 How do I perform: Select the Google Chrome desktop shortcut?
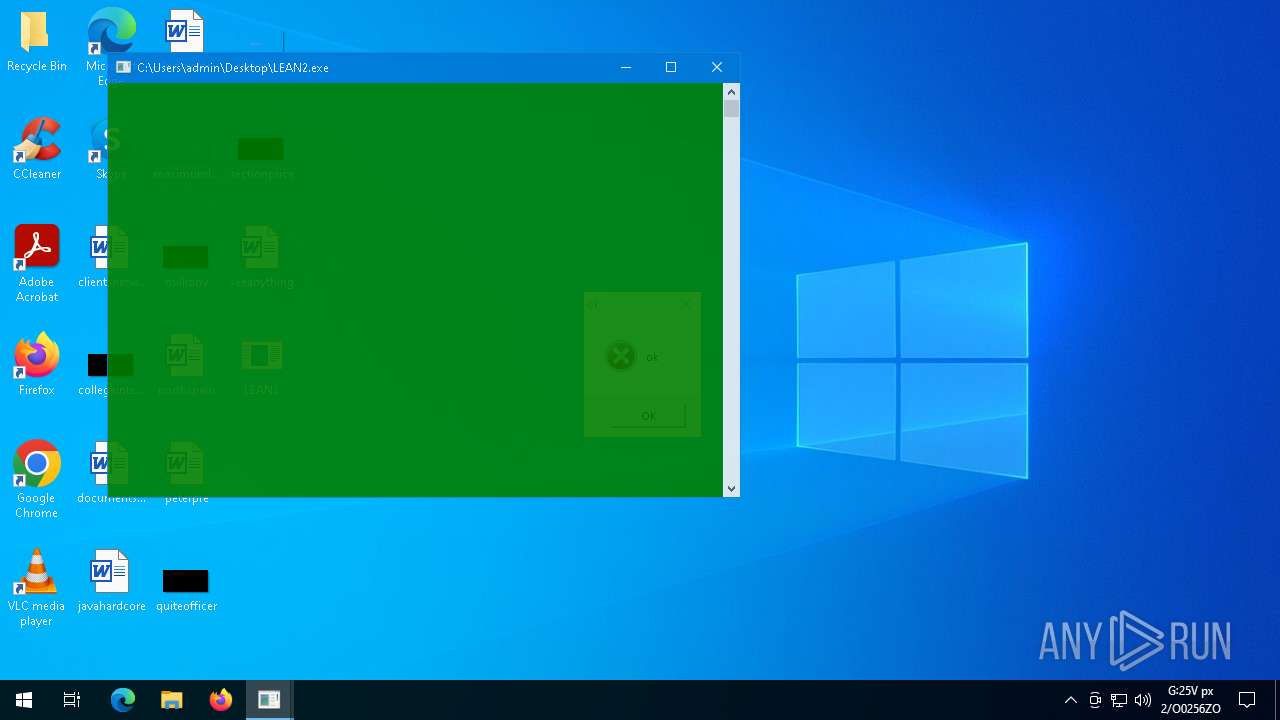[x=36, y=480]
